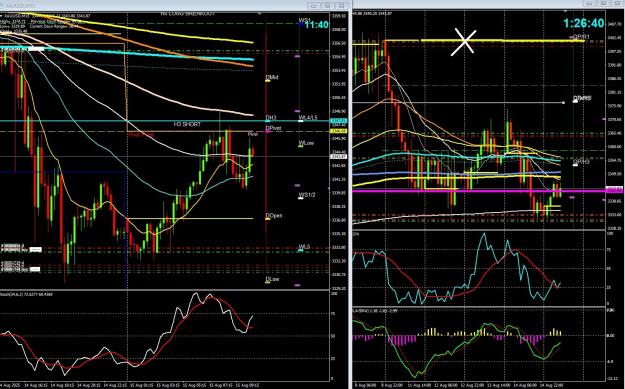This screenshot has height=389, width=625.
Task: Click the 11:40 candle countdown timer
Action: 317,25
